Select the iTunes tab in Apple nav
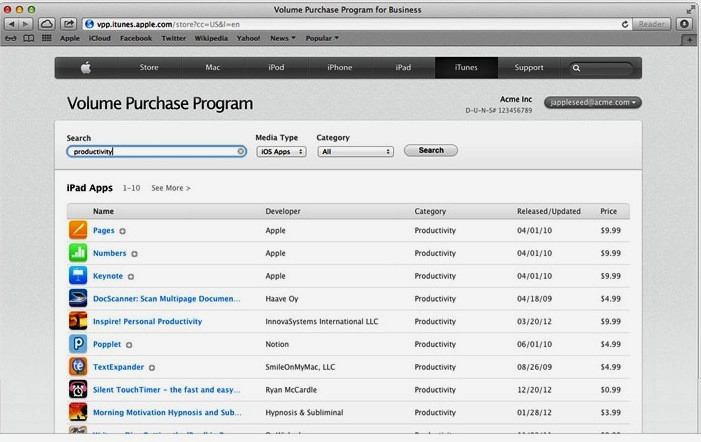This screenshot has height=442, width=701. coord(466,67)
